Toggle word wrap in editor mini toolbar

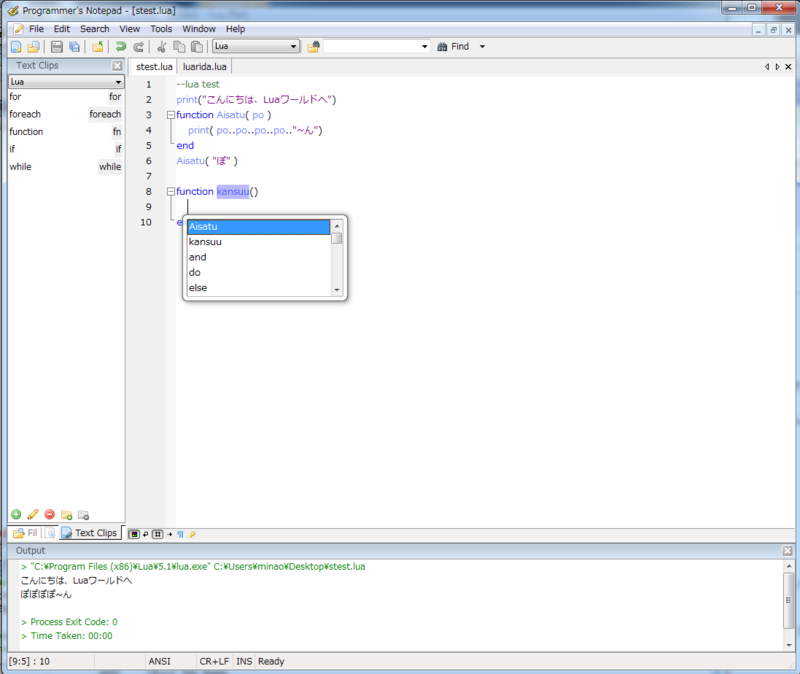[146, 534]
